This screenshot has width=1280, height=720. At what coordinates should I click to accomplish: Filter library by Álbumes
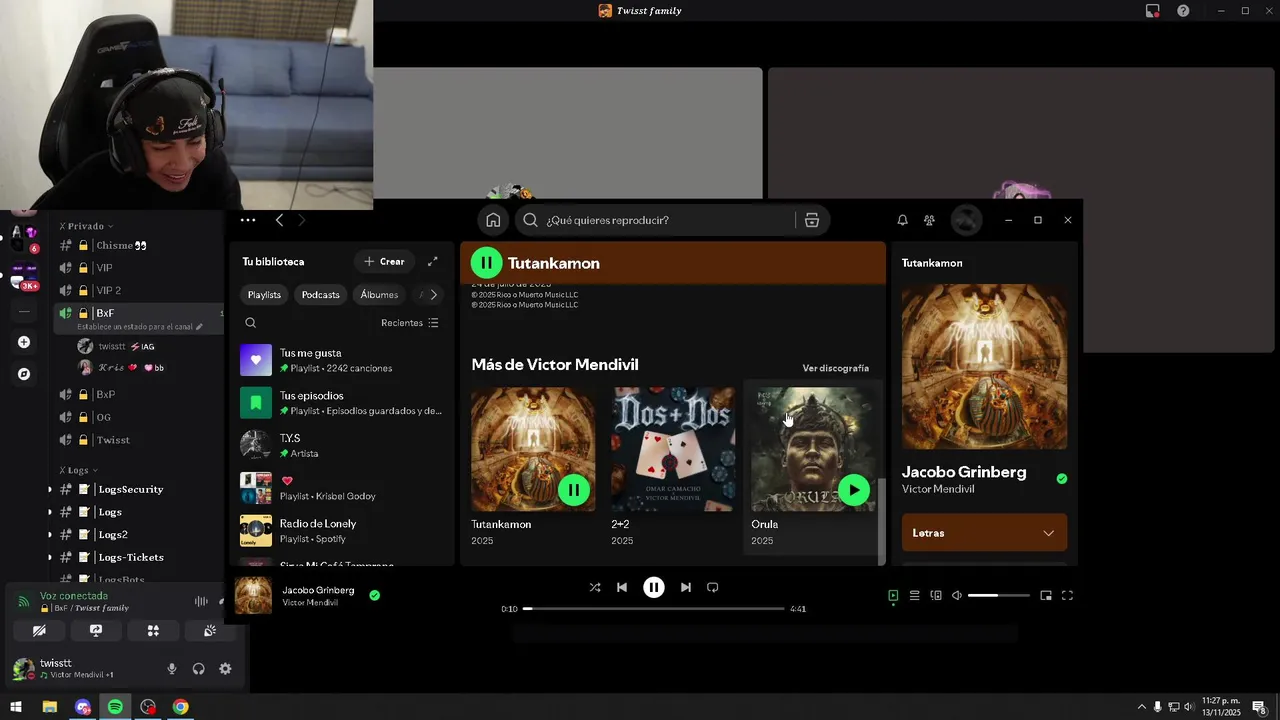379,295
